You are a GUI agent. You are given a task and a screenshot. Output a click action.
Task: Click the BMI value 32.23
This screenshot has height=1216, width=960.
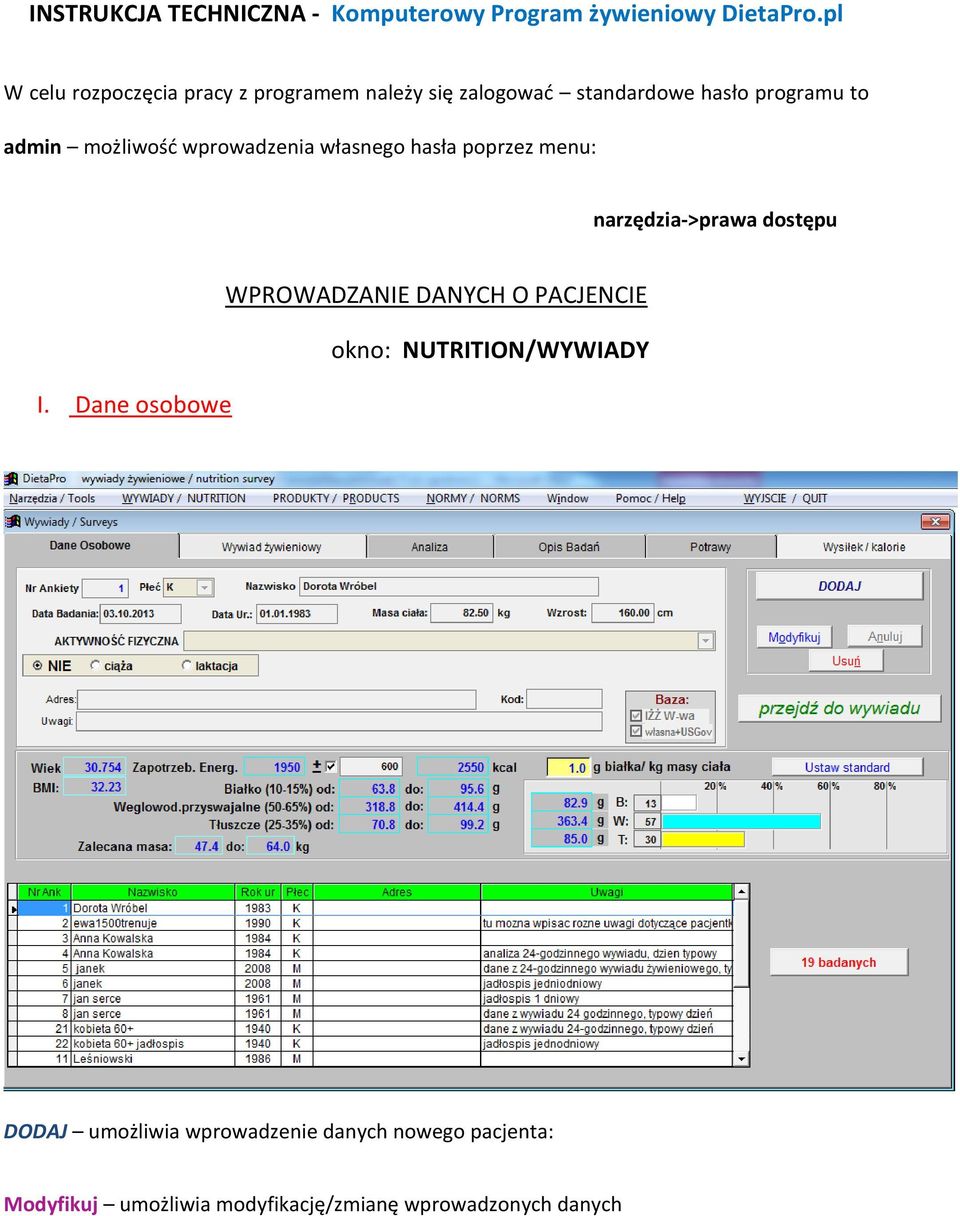point(94,787)
